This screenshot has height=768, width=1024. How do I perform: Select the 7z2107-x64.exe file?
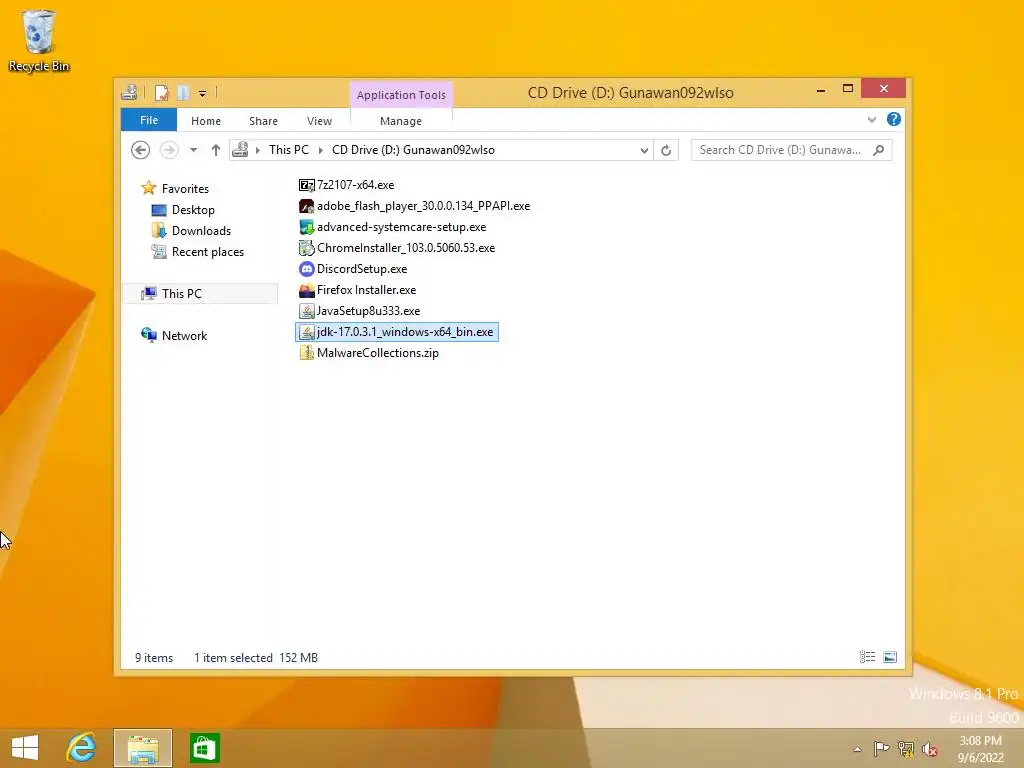point(355,185)
